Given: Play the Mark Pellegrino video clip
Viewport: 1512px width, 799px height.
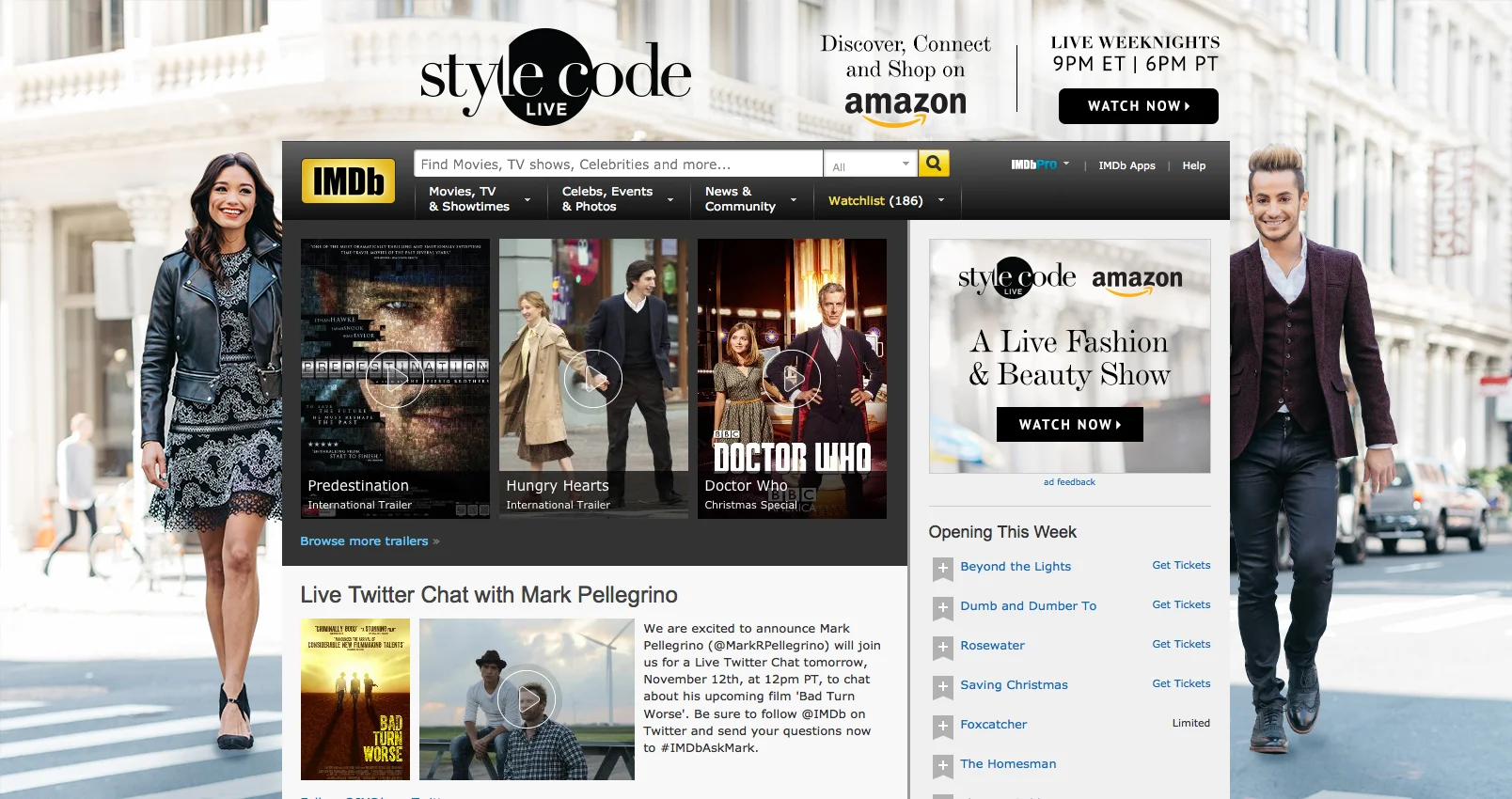Looking at the screenshot, I should [527, 699].
